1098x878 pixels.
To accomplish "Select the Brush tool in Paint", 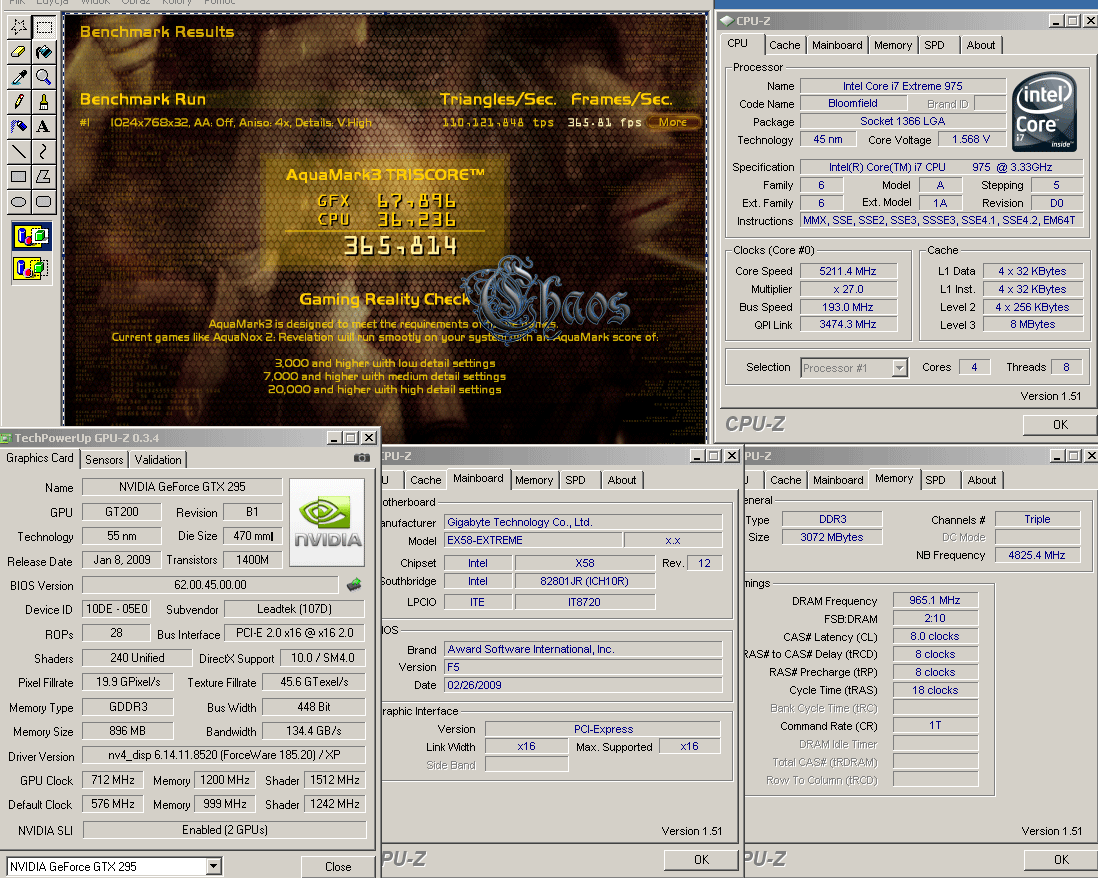I will pos(44,102).
